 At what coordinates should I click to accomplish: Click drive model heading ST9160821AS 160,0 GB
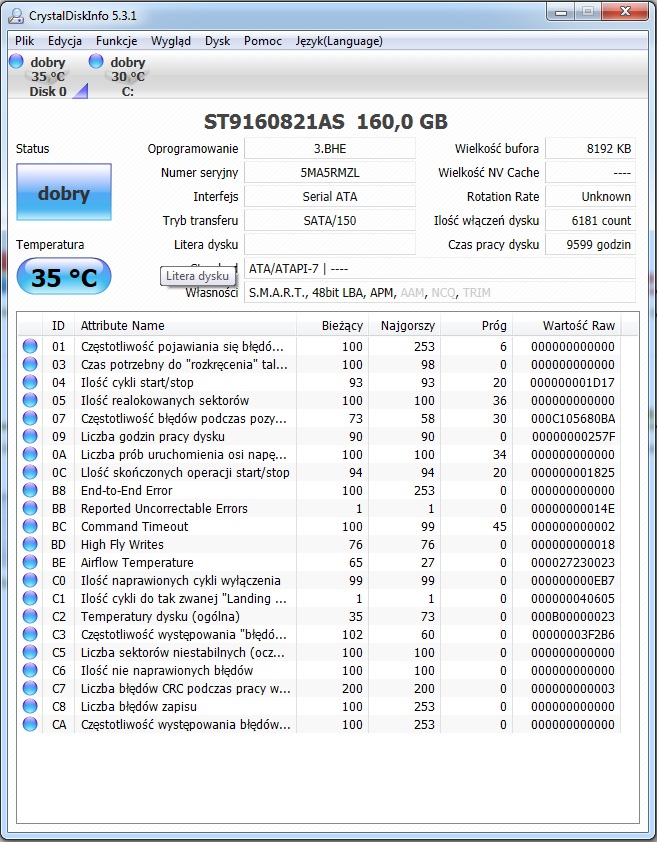[326, 122]
